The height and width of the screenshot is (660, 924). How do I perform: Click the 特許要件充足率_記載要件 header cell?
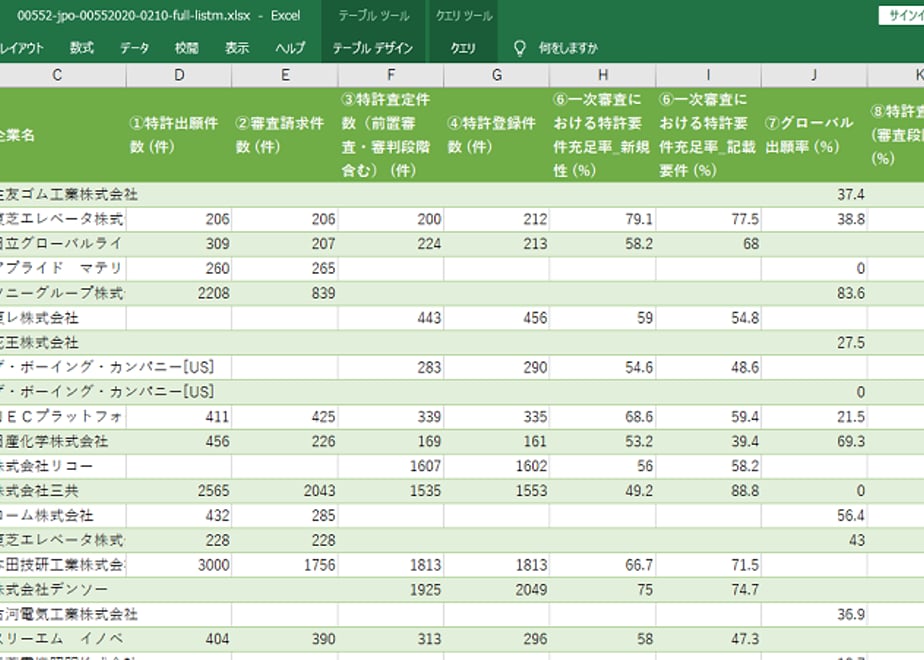708,135
